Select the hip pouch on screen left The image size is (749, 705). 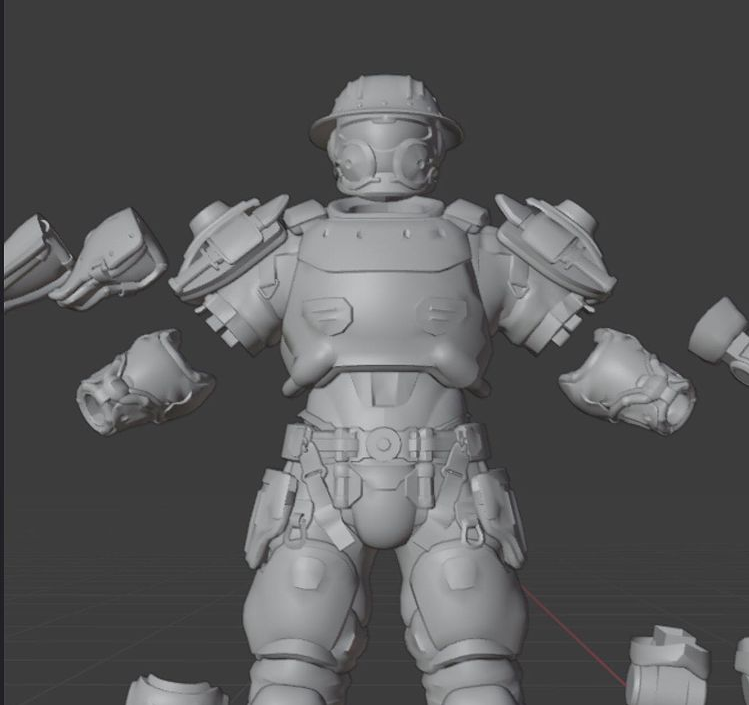coord(270,515)
